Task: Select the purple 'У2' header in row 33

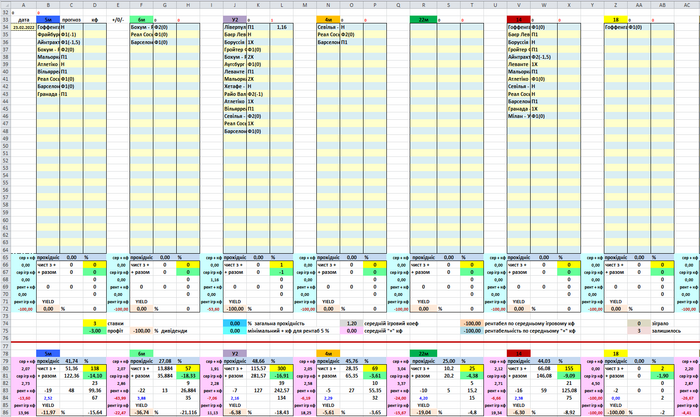Action: point(234,20)
